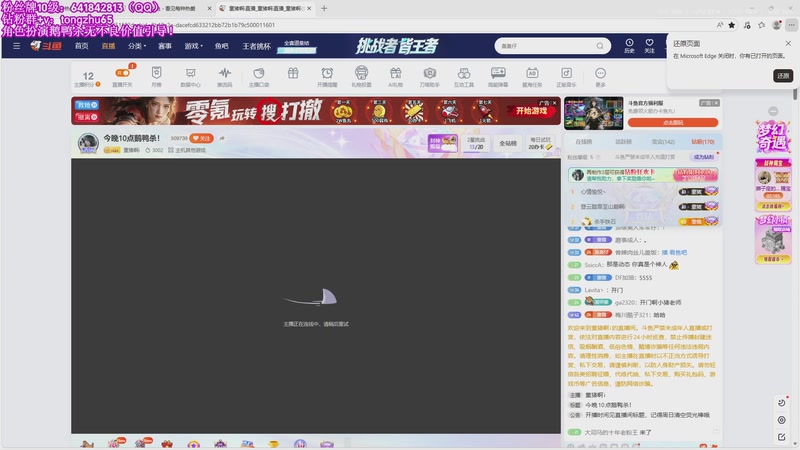800x450 pixels.
Task: Open 每日试玩 button in room header
Action: click(x=540, y=143)
